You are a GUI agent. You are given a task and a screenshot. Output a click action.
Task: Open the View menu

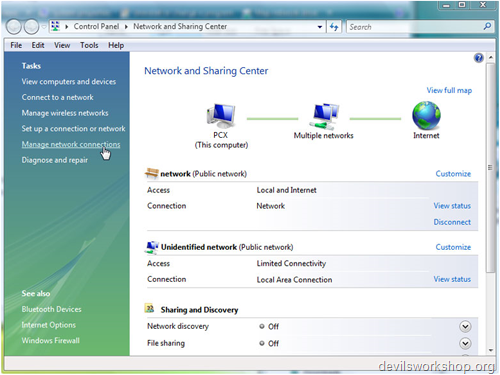coord(62,45)
